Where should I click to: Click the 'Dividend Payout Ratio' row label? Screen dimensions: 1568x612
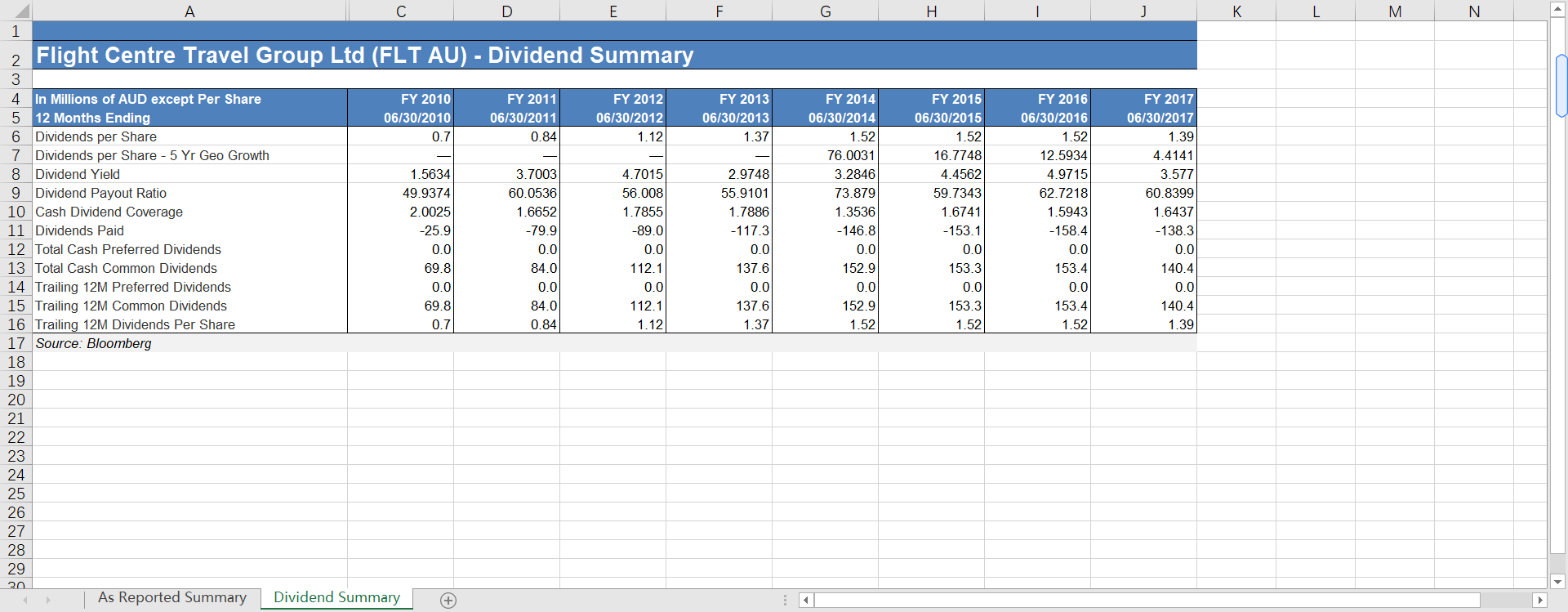[x=189, y=193]
